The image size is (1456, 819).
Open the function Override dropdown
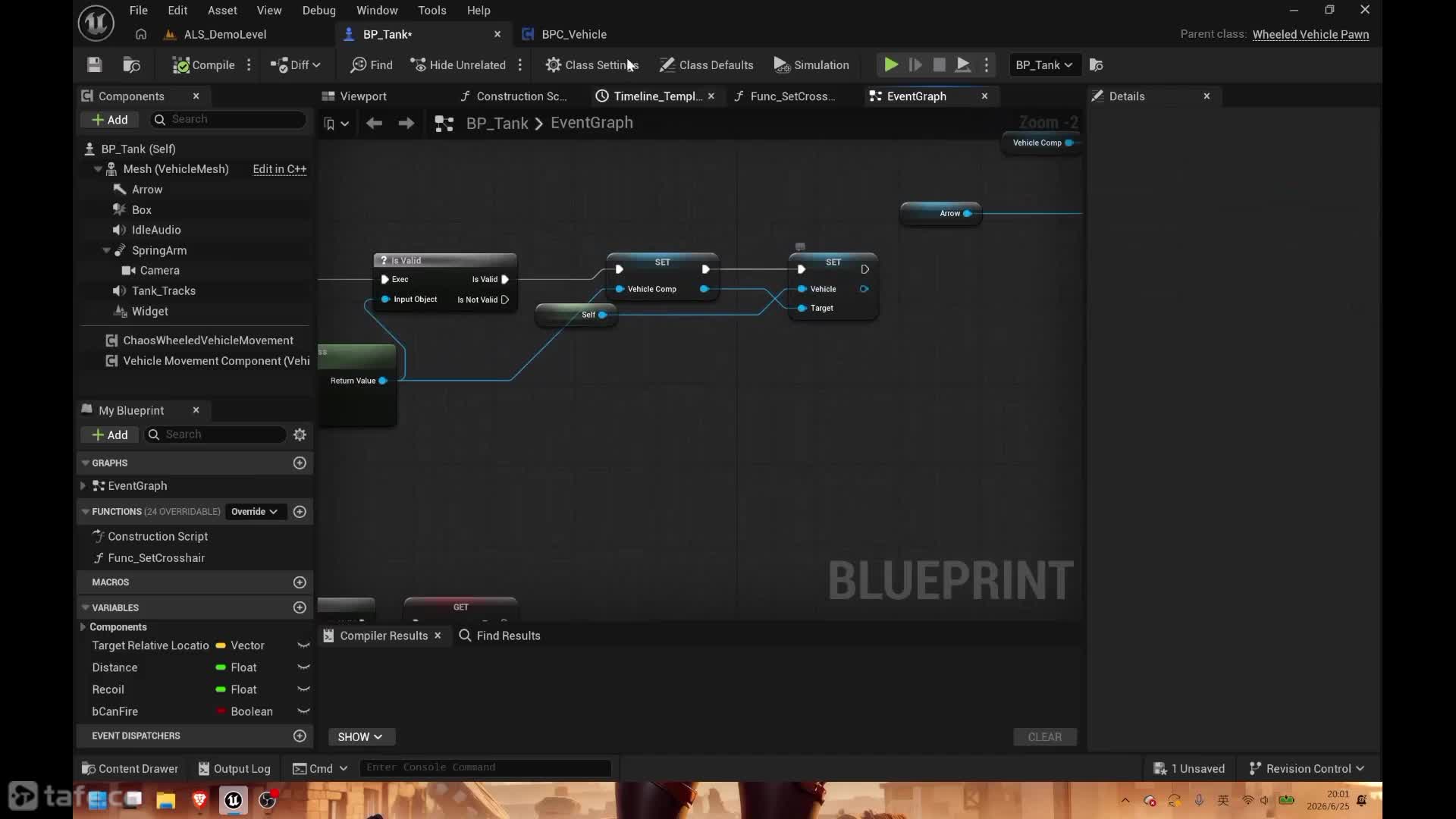click(254, 512)
